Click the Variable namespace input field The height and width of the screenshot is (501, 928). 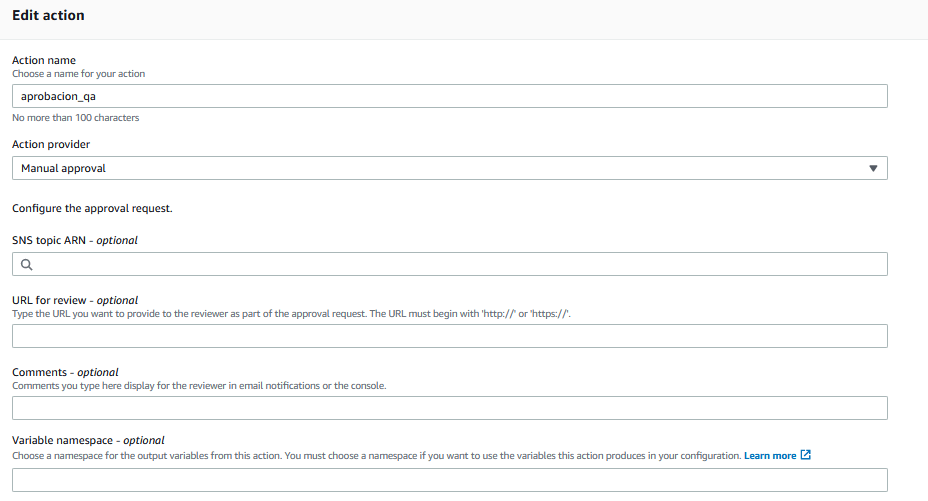(x=449, y=480)
